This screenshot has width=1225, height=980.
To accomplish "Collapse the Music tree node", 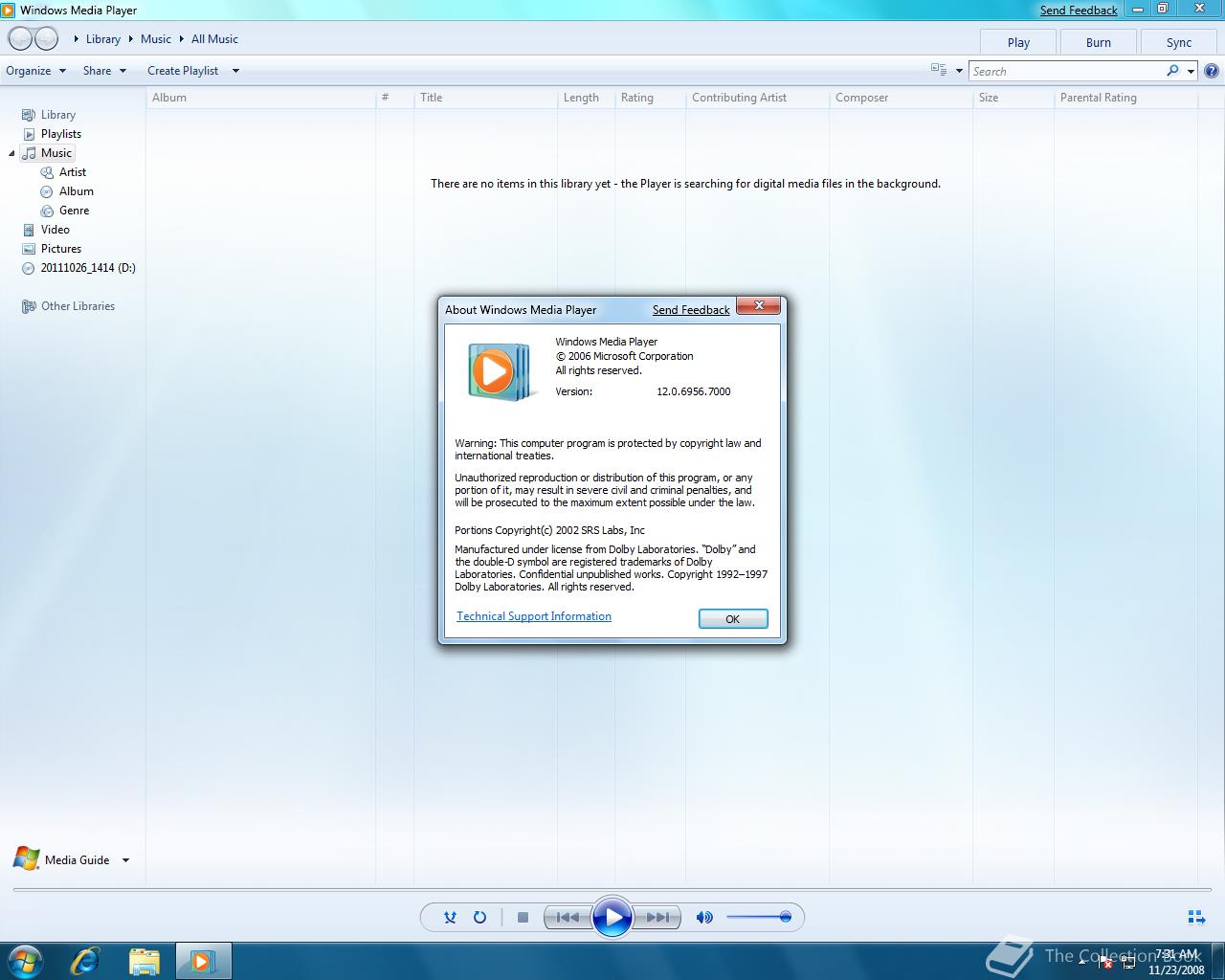I will pyautogui.click(x=11, y=153).
